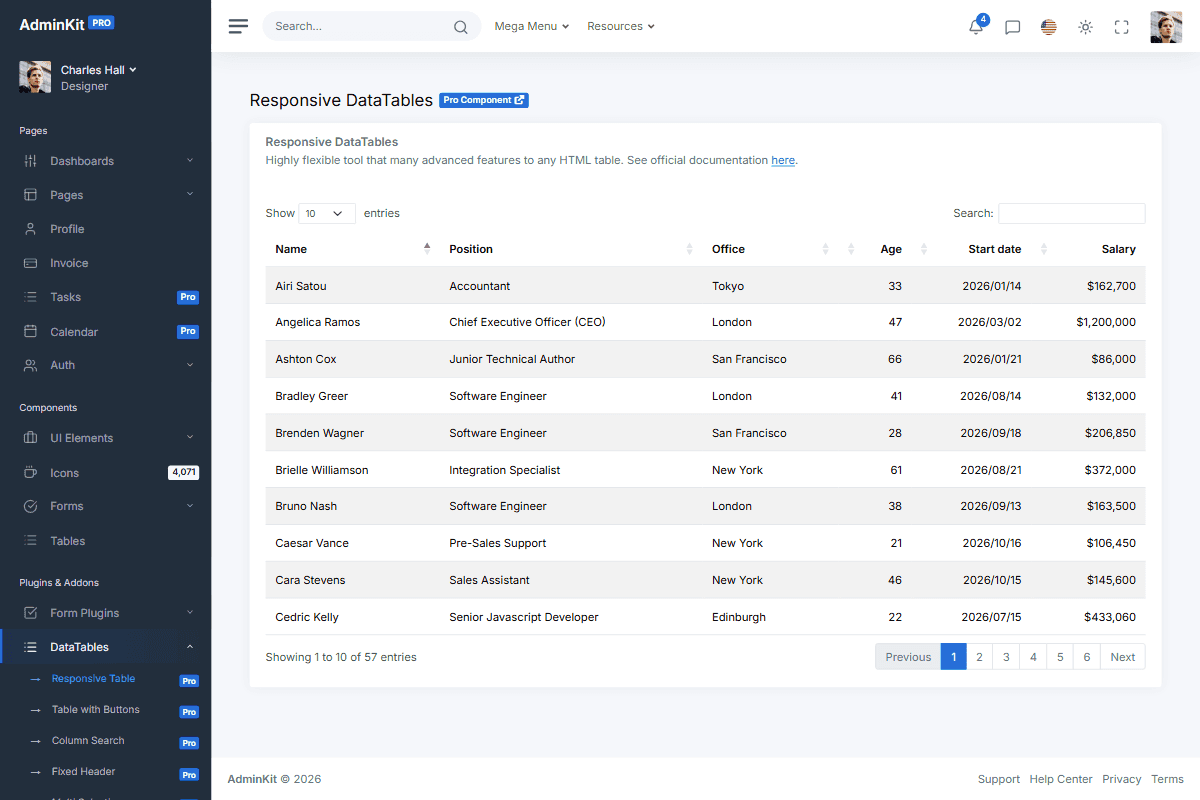1200x800 pixels.
Task: Open the language flag selector
Action: (x=1048, y=27)
